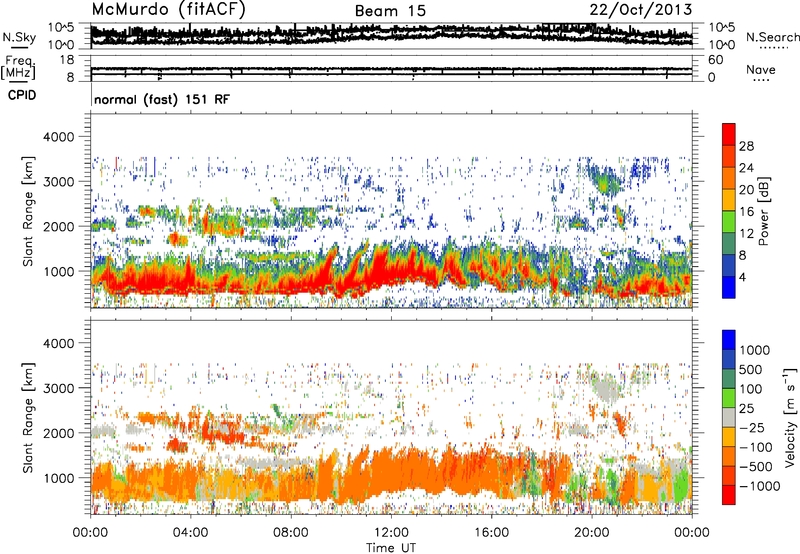Click the Velocity [m s-1] color bar
Viewport: 800px width, 554px height.
(x=729, y=417)
